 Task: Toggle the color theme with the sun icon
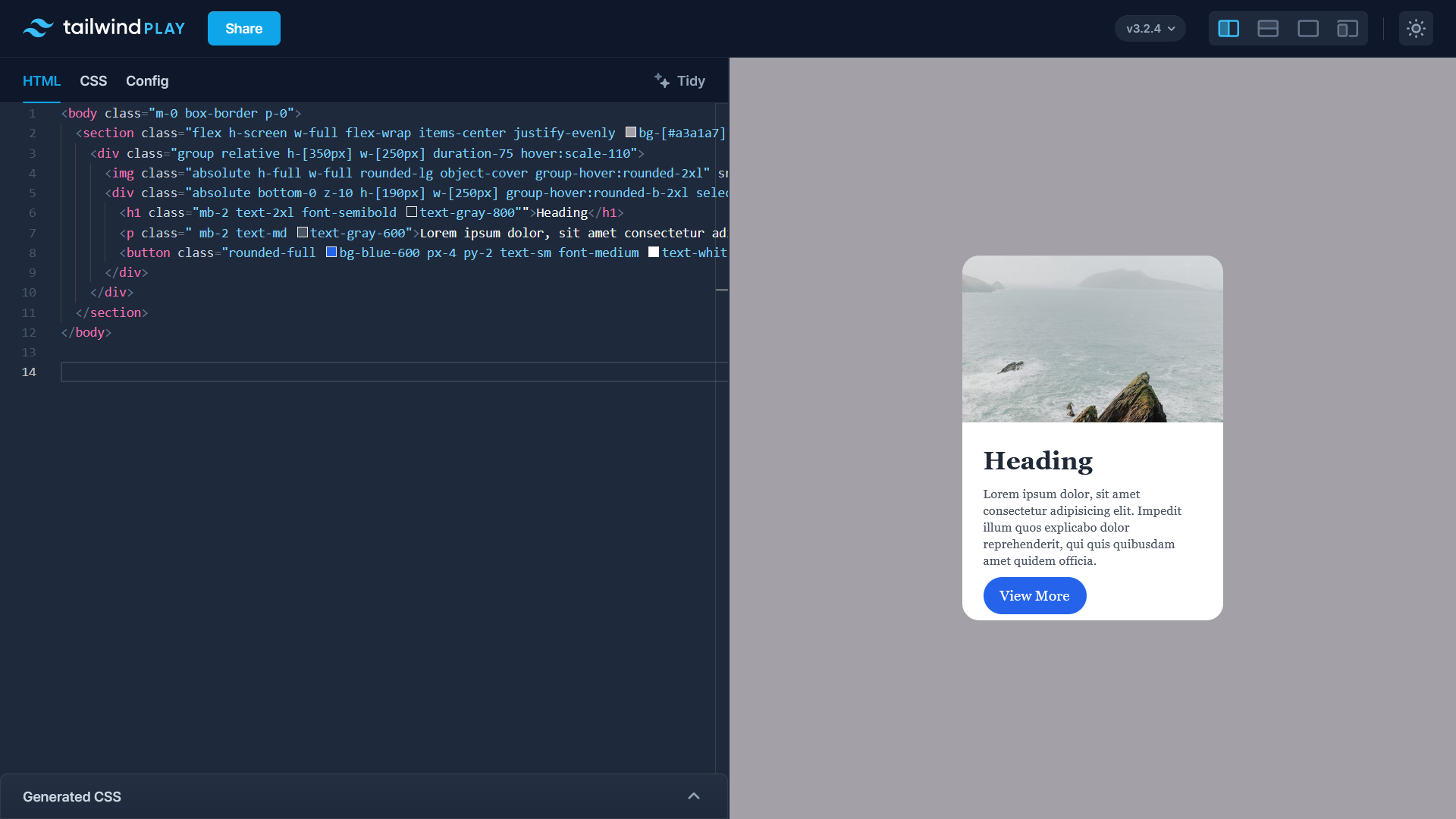point(1416,28)
